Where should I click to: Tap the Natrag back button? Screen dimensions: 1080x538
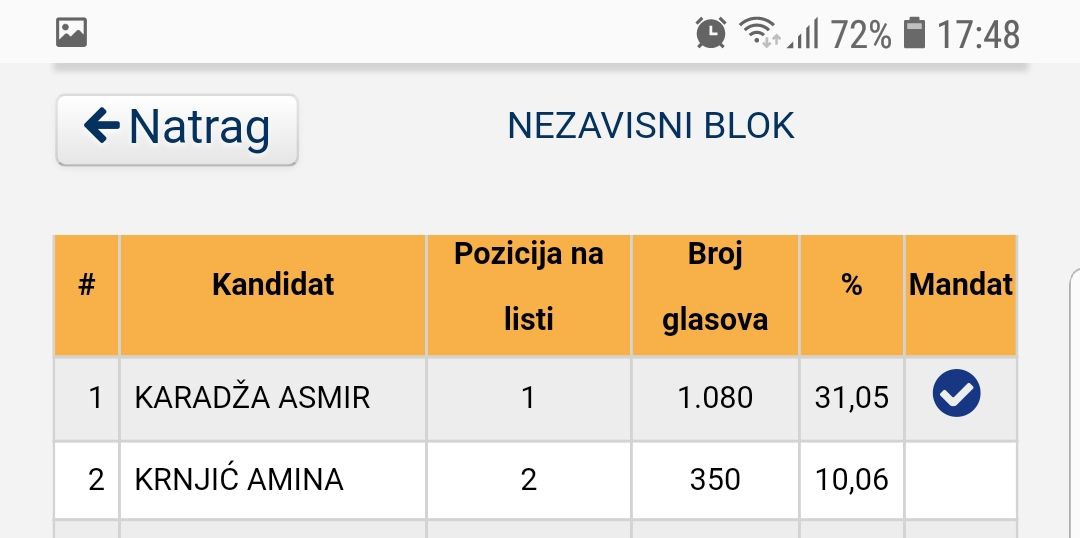click(177, 129)
